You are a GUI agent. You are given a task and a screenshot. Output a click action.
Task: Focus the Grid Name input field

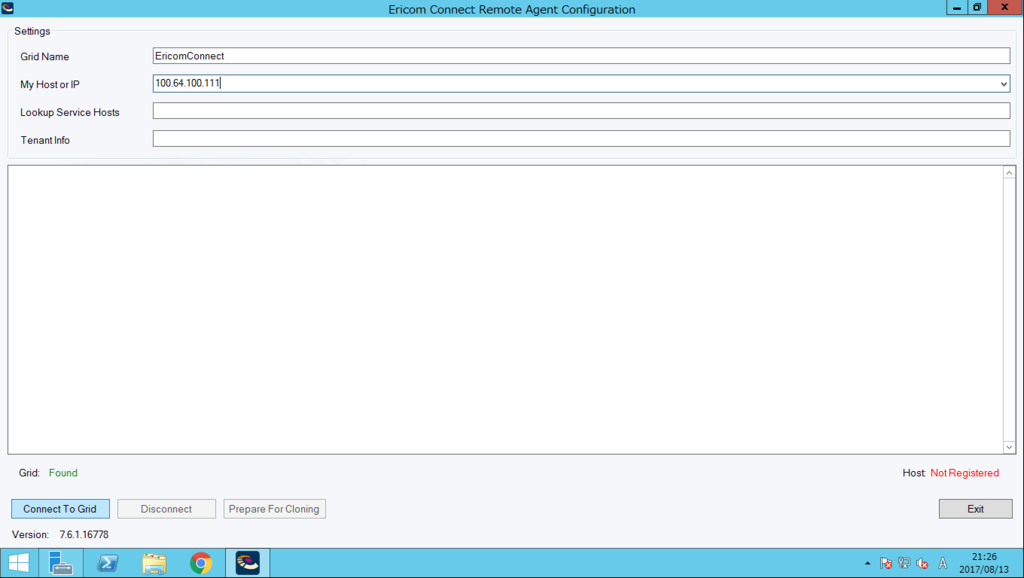[581, 56]
